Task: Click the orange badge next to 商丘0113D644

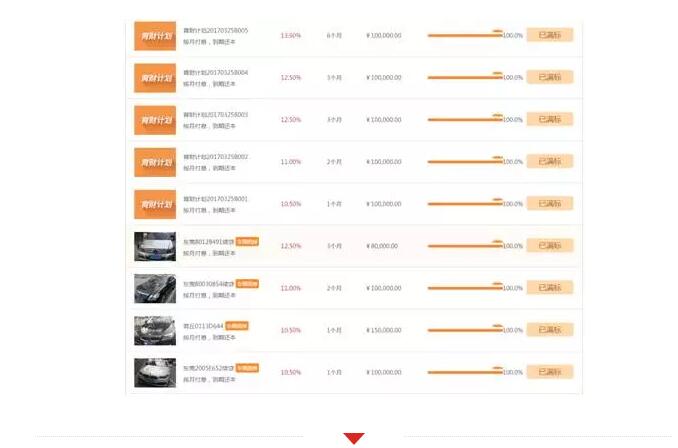Action: pos(237,325)
